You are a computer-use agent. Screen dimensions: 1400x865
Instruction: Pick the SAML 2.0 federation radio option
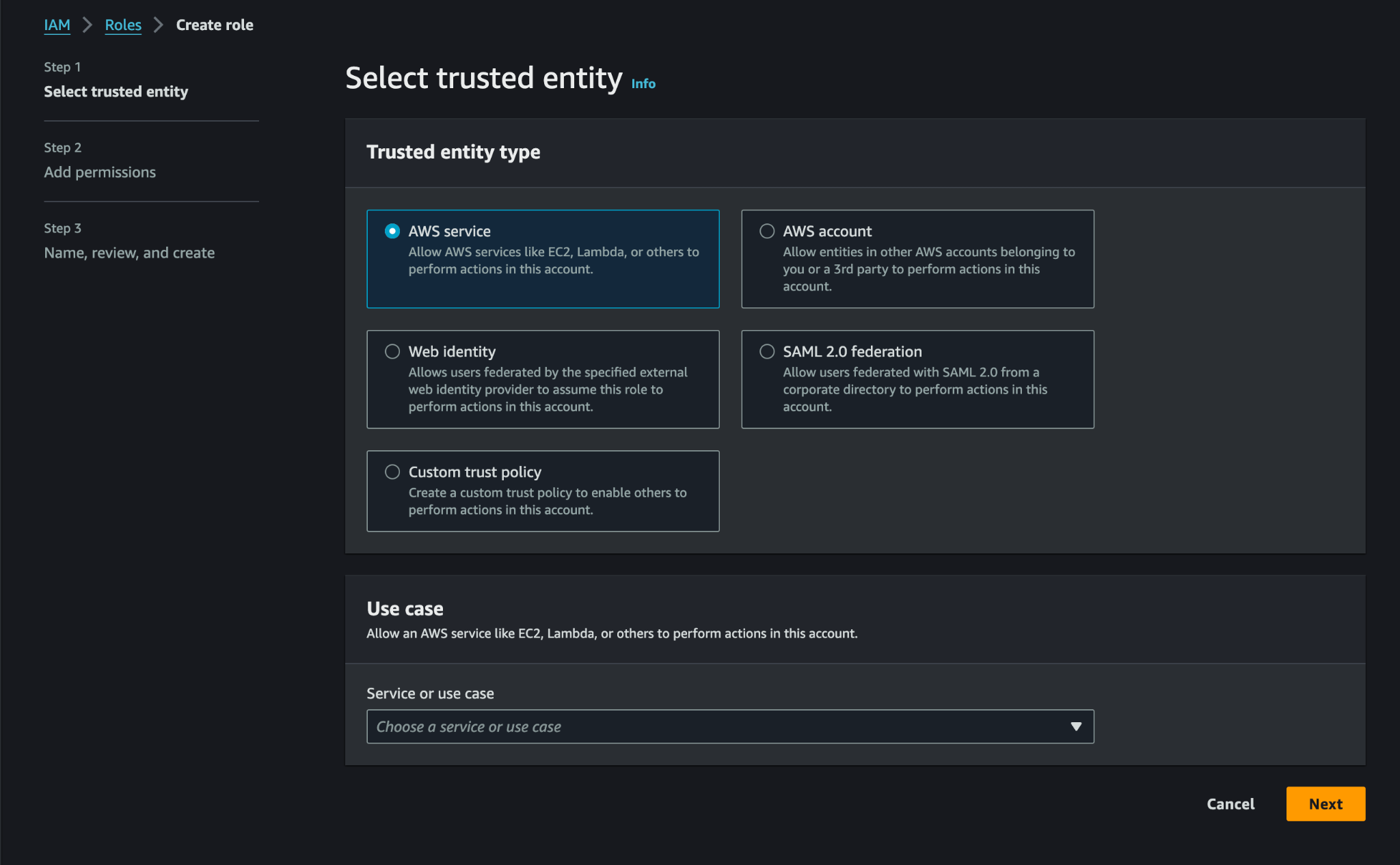[x=767, y=351]
